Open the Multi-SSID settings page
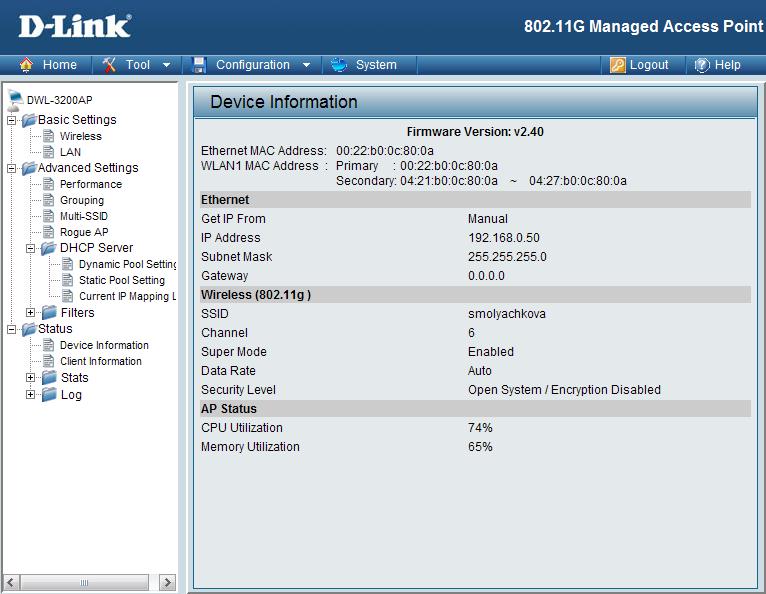The image size is (766, 594). coord(83,216)
